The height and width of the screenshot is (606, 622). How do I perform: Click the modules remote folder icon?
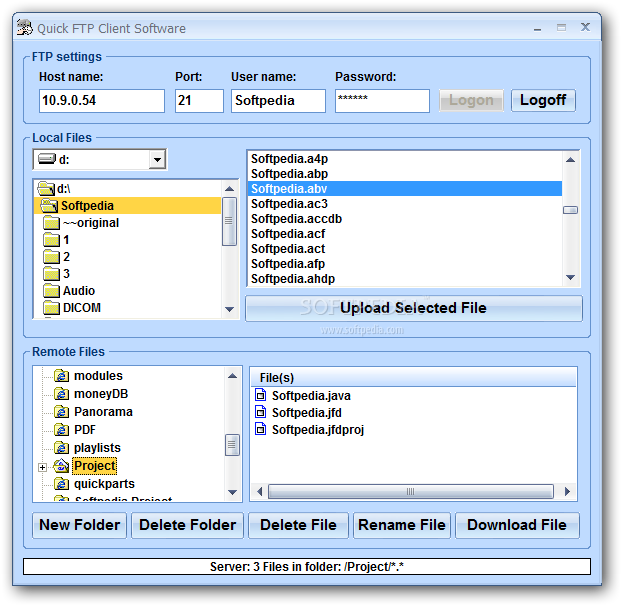coord(61,375)
